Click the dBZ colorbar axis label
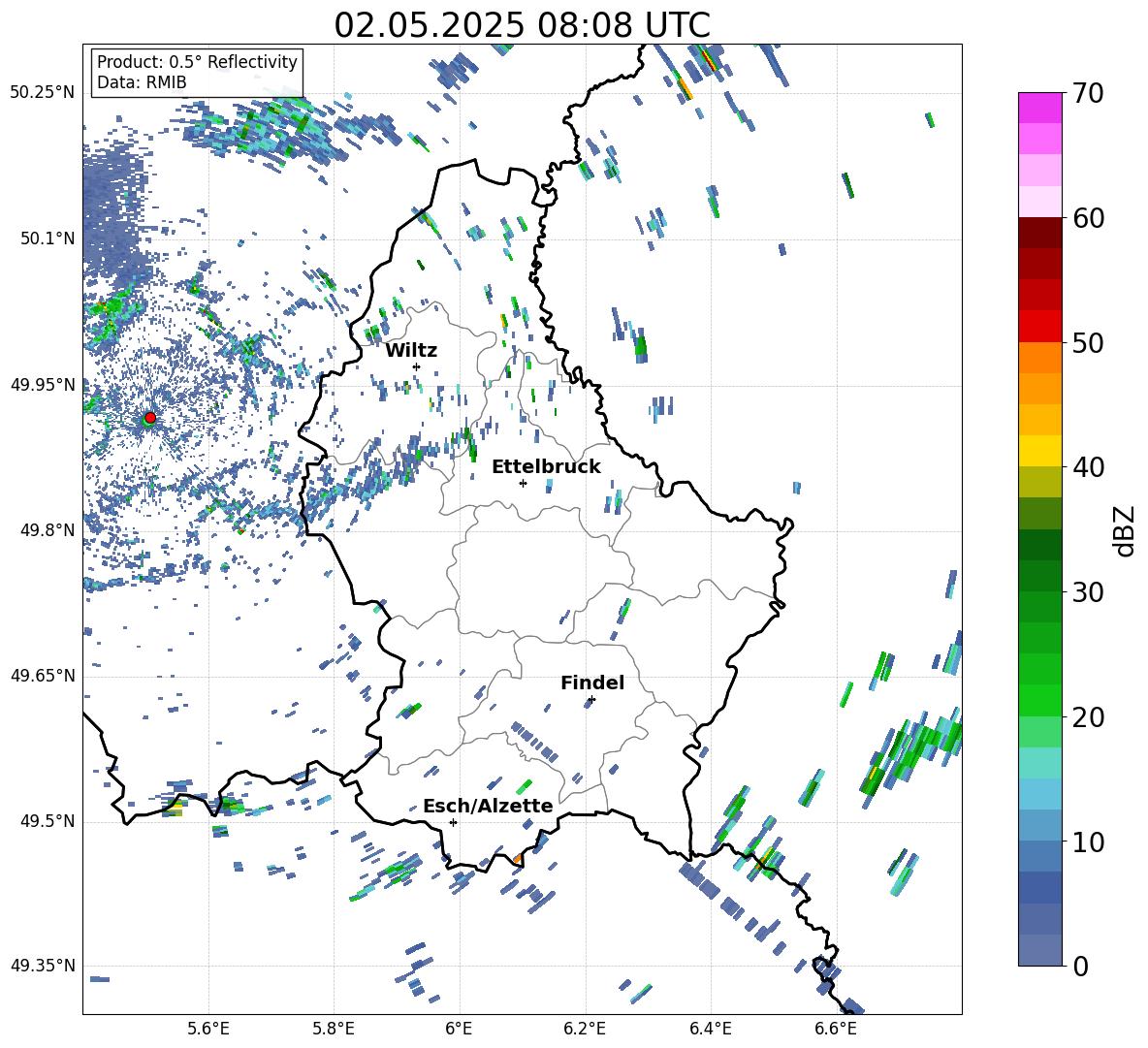This screenshot has height=1048, width=1148. click(x=1126, y=530)
